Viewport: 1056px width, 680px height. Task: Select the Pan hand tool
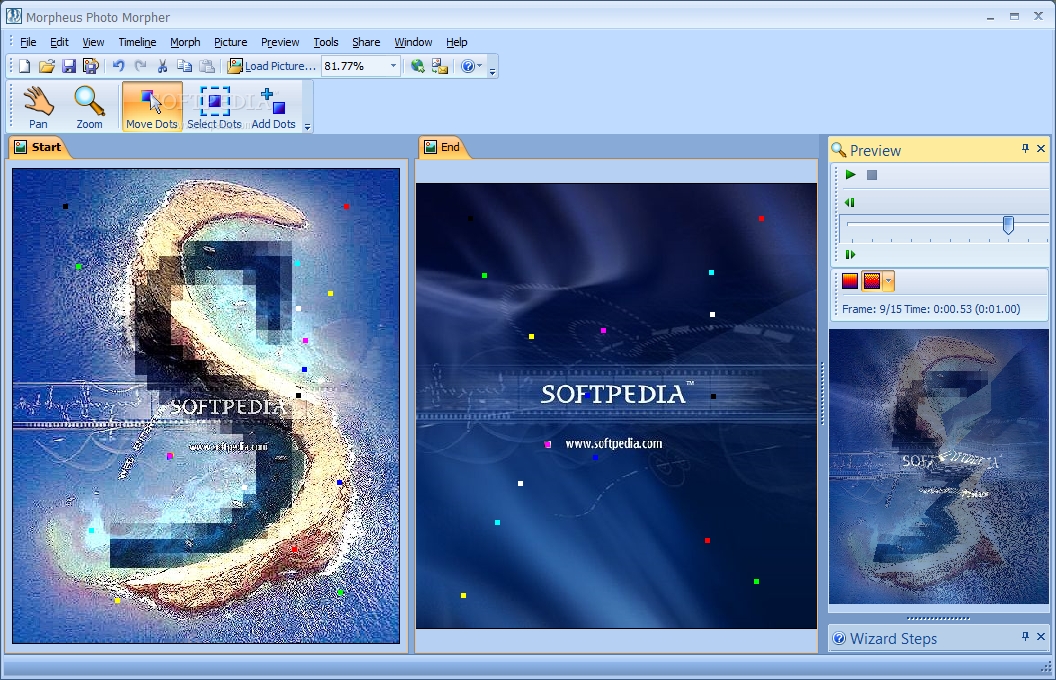38,107
